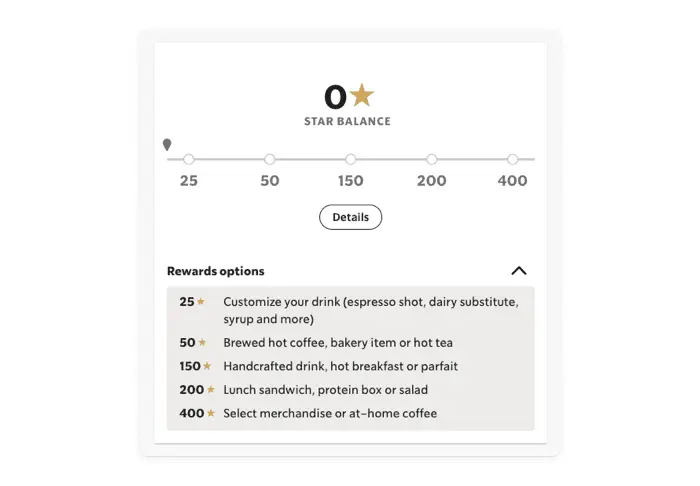This screenshot has height=486, width=700.
Task: Open the Details button
Action: pos(350,217)
